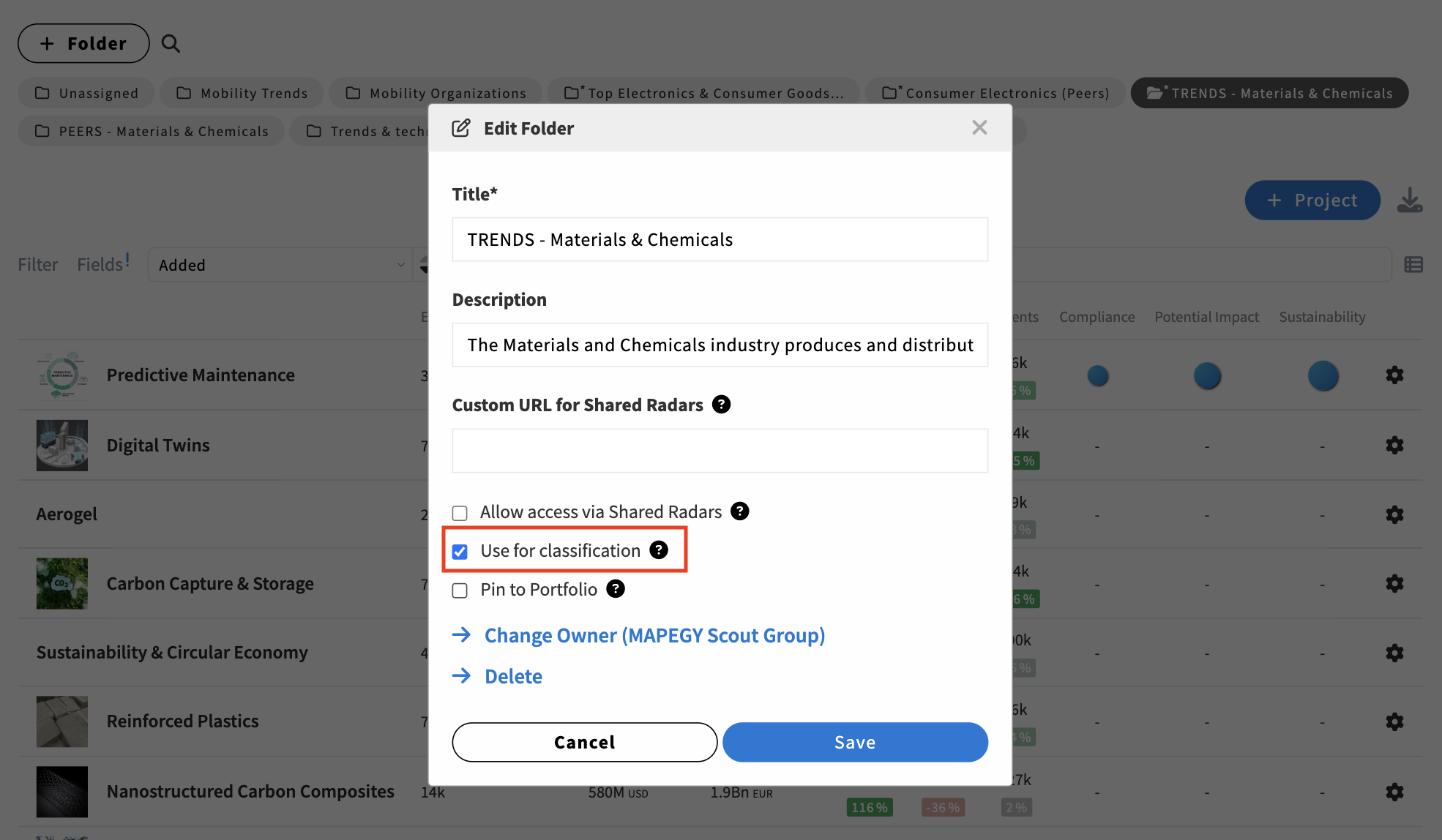Image resolution: width=1442 pixels, height=840 pixels.
Task: Click the add Folder button
Action: click(83, 43)
